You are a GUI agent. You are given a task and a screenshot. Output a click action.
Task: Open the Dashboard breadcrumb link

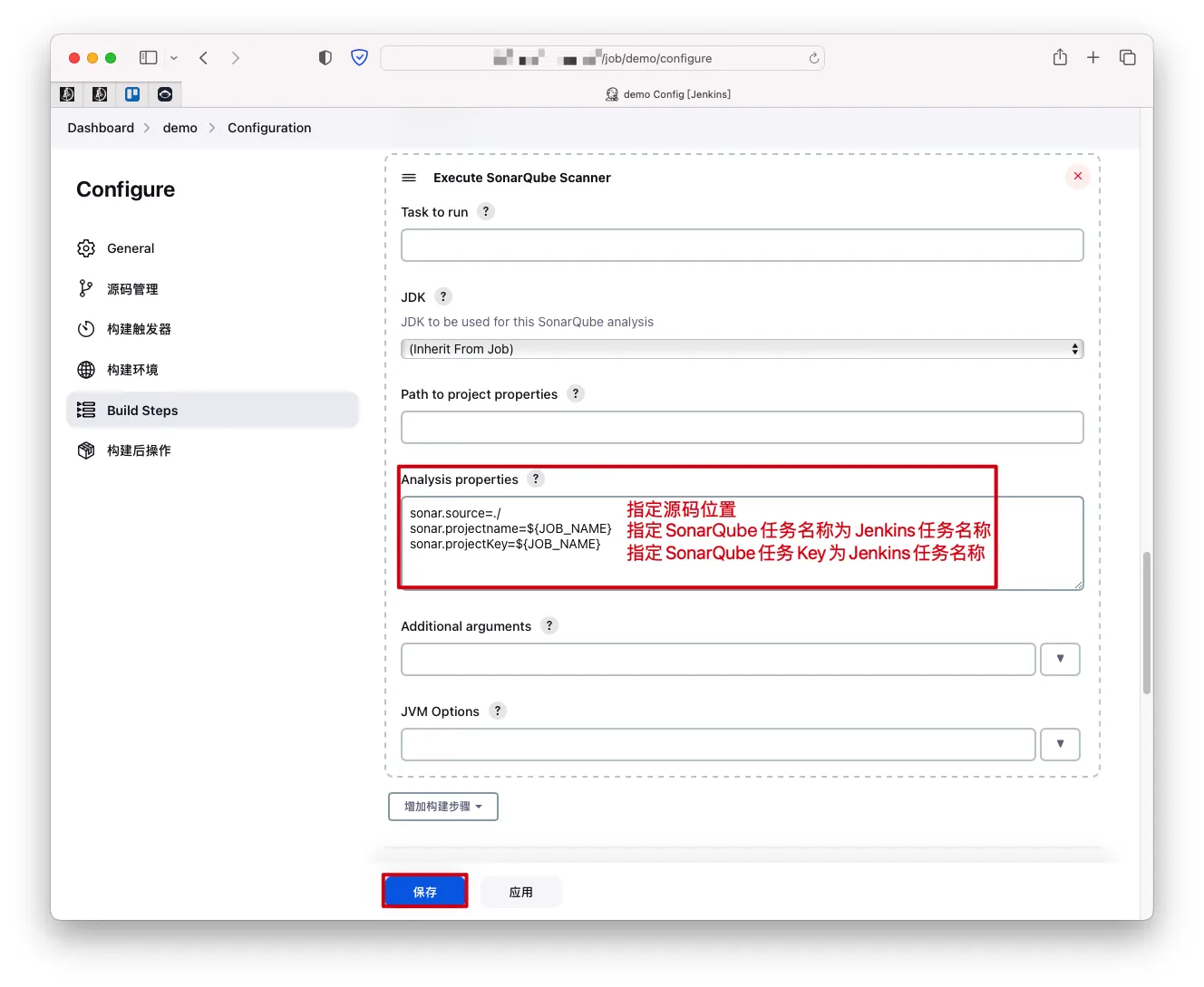coord(101,128)
